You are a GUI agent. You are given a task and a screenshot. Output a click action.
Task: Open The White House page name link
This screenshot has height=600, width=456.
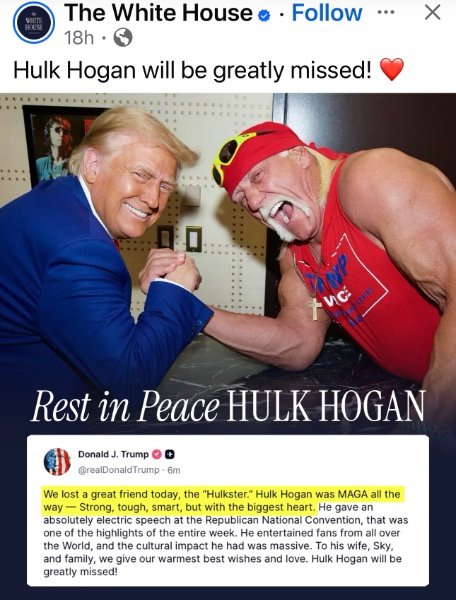tap(158, 13)
